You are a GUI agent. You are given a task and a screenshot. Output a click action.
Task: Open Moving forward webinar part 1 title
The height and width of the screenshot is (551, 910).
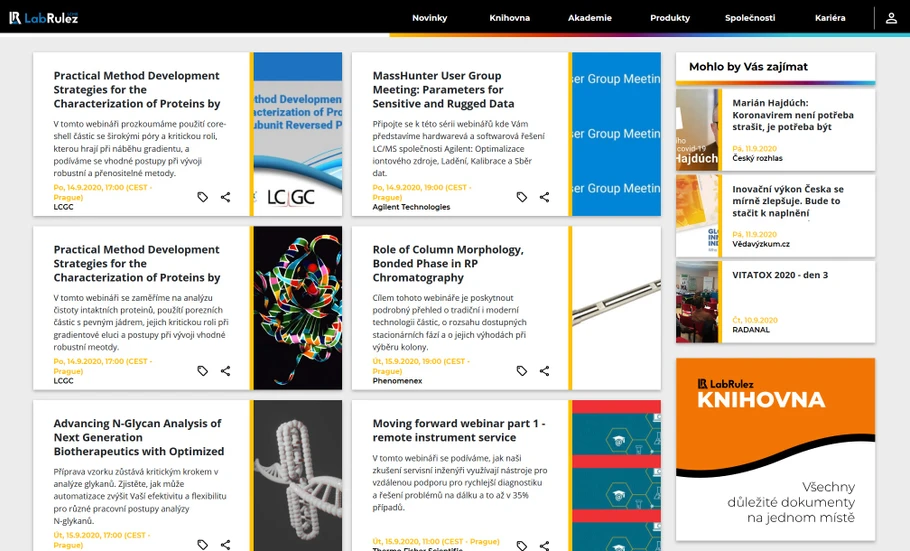click(x=458, y=430)
